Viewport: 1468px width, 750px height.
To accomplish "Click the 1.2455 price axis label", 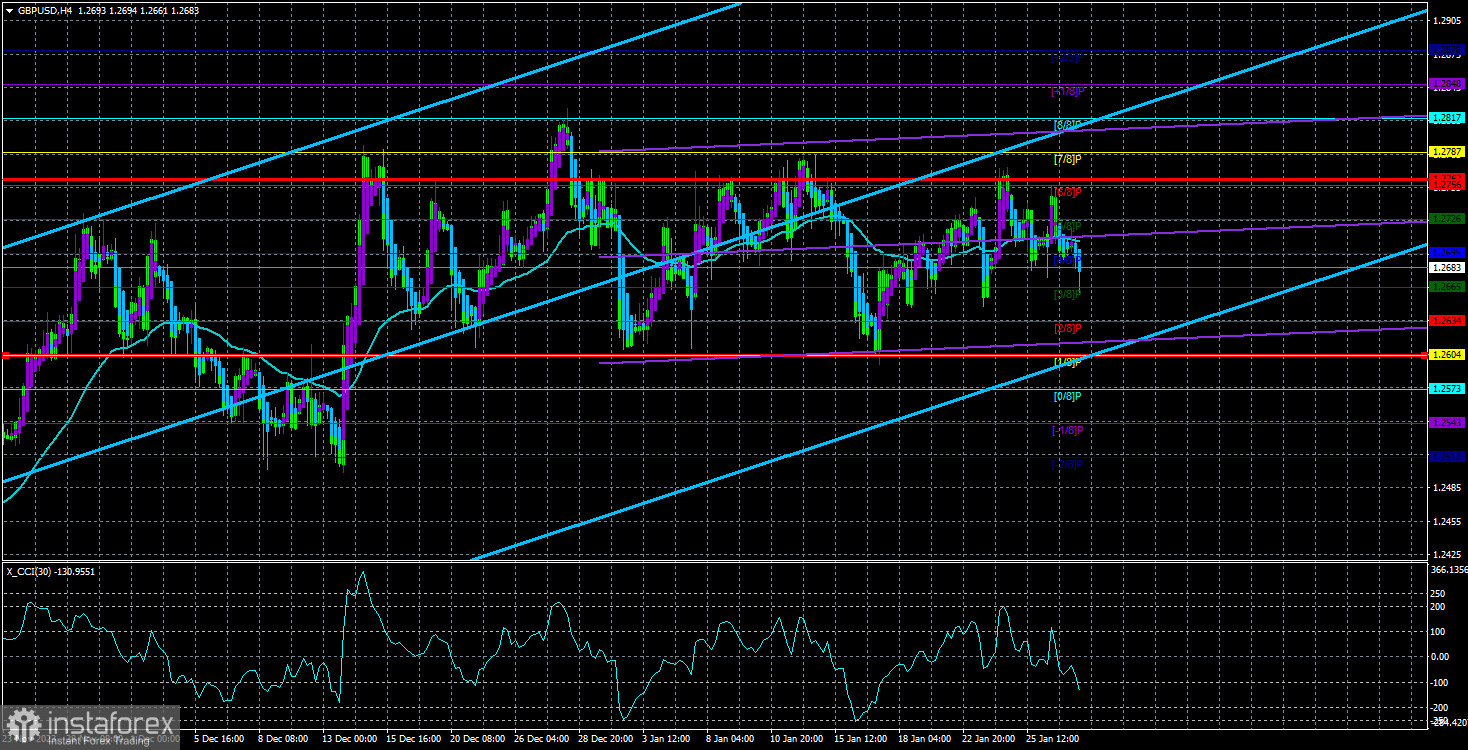I will 1447,522.
